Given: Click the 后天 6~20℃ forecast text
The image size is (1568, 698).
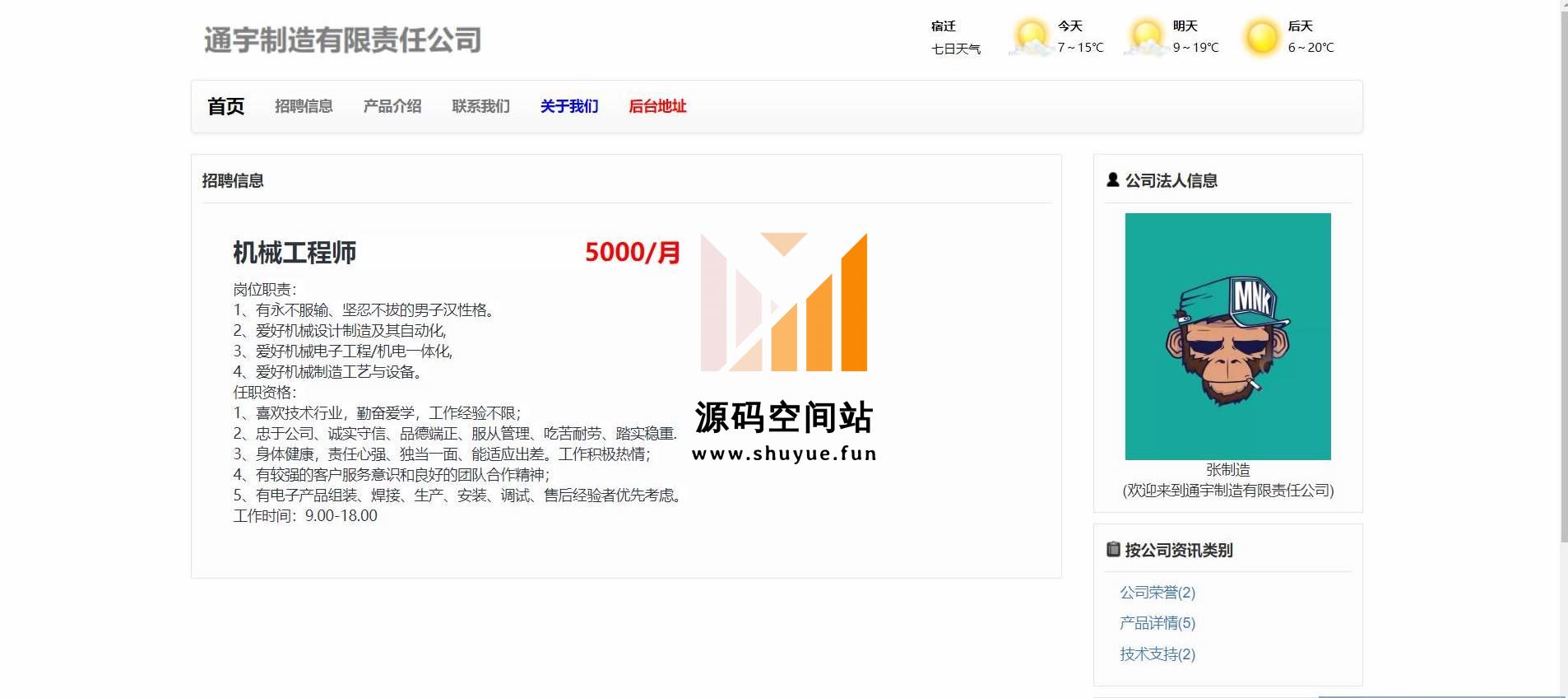Looking at the screenshot, I should click(x=1311, y=37).
